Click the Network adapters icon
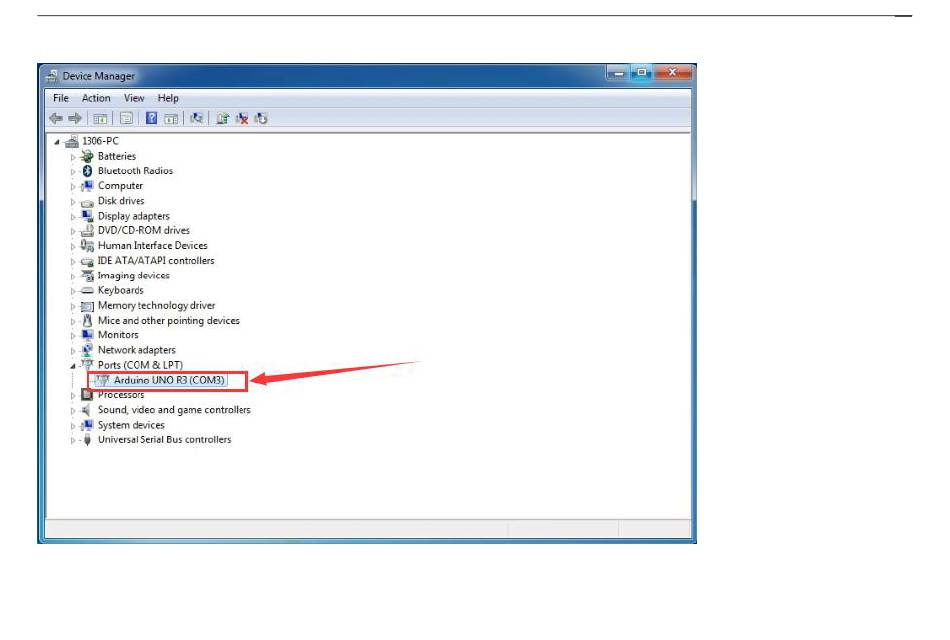 87,350
